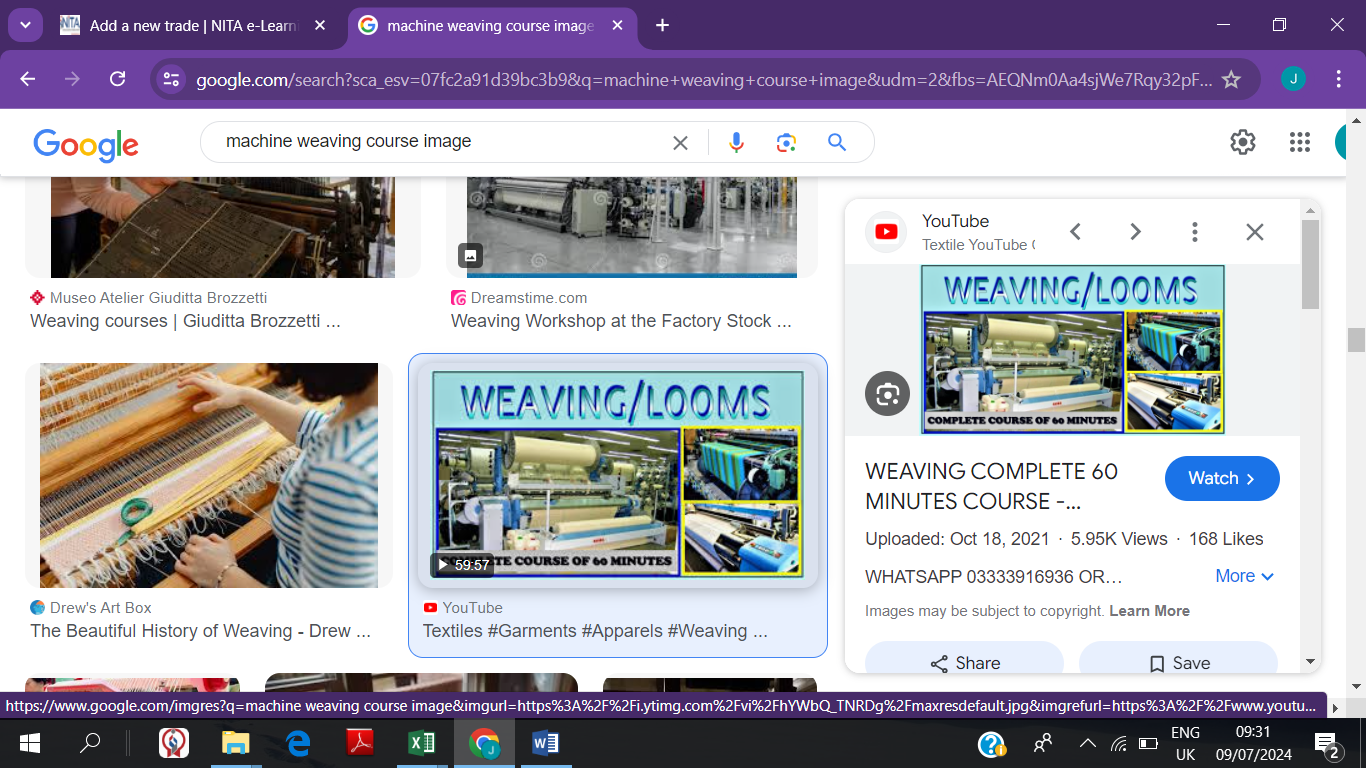Close the image preview panel

pos(1255,232)
